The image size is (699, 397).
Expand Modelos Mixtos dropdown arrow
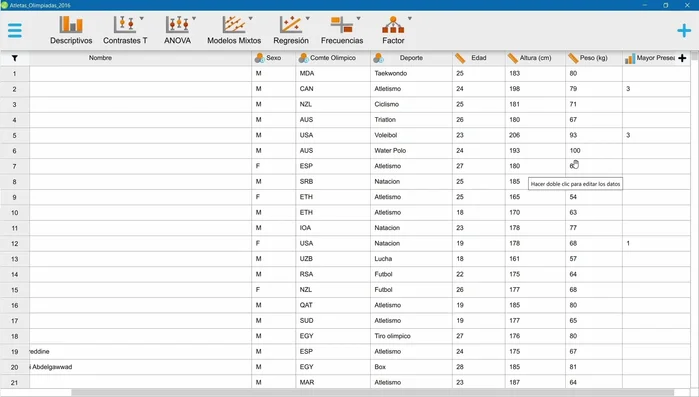click(251, 18)
